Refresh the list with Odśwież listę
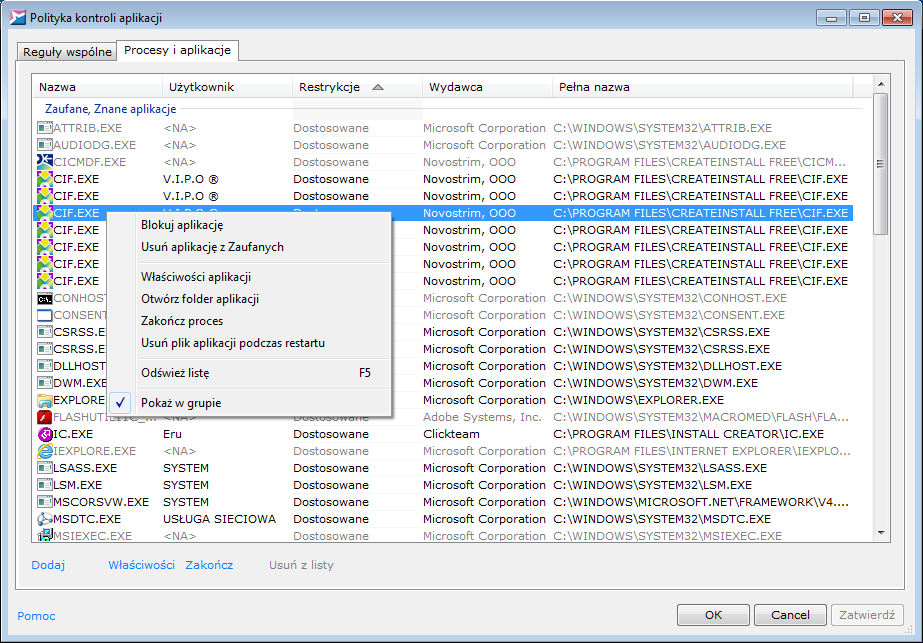The width and height of the screenshot is (923, 643). click(x=248, y=373)
